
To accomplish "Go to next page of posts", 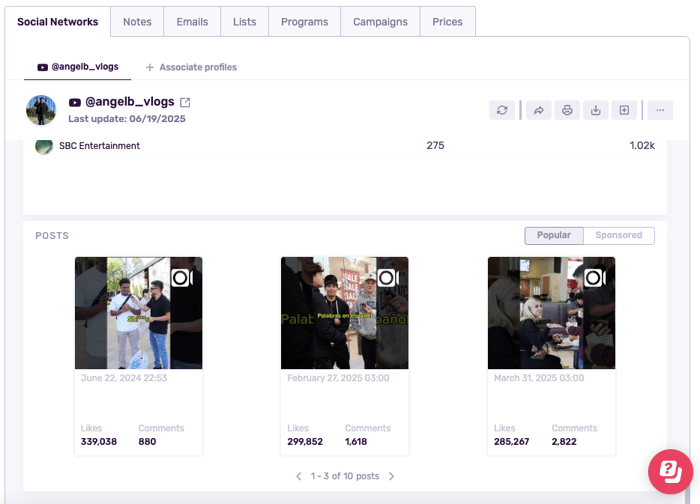I will 391,477.
